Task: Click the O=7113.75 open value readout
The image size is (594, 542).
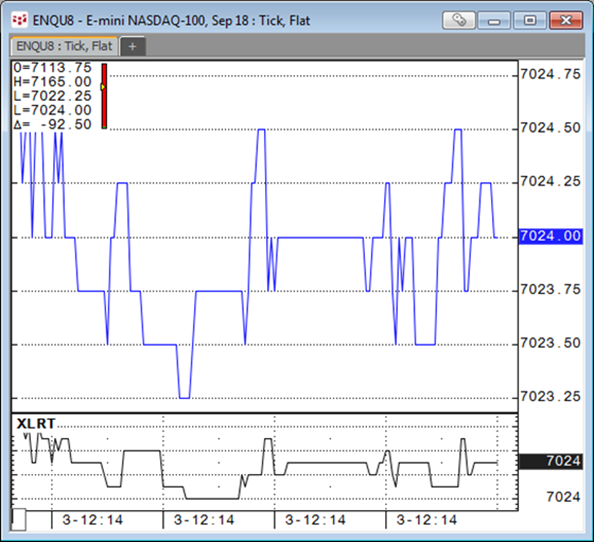Action: click(52, 67)
